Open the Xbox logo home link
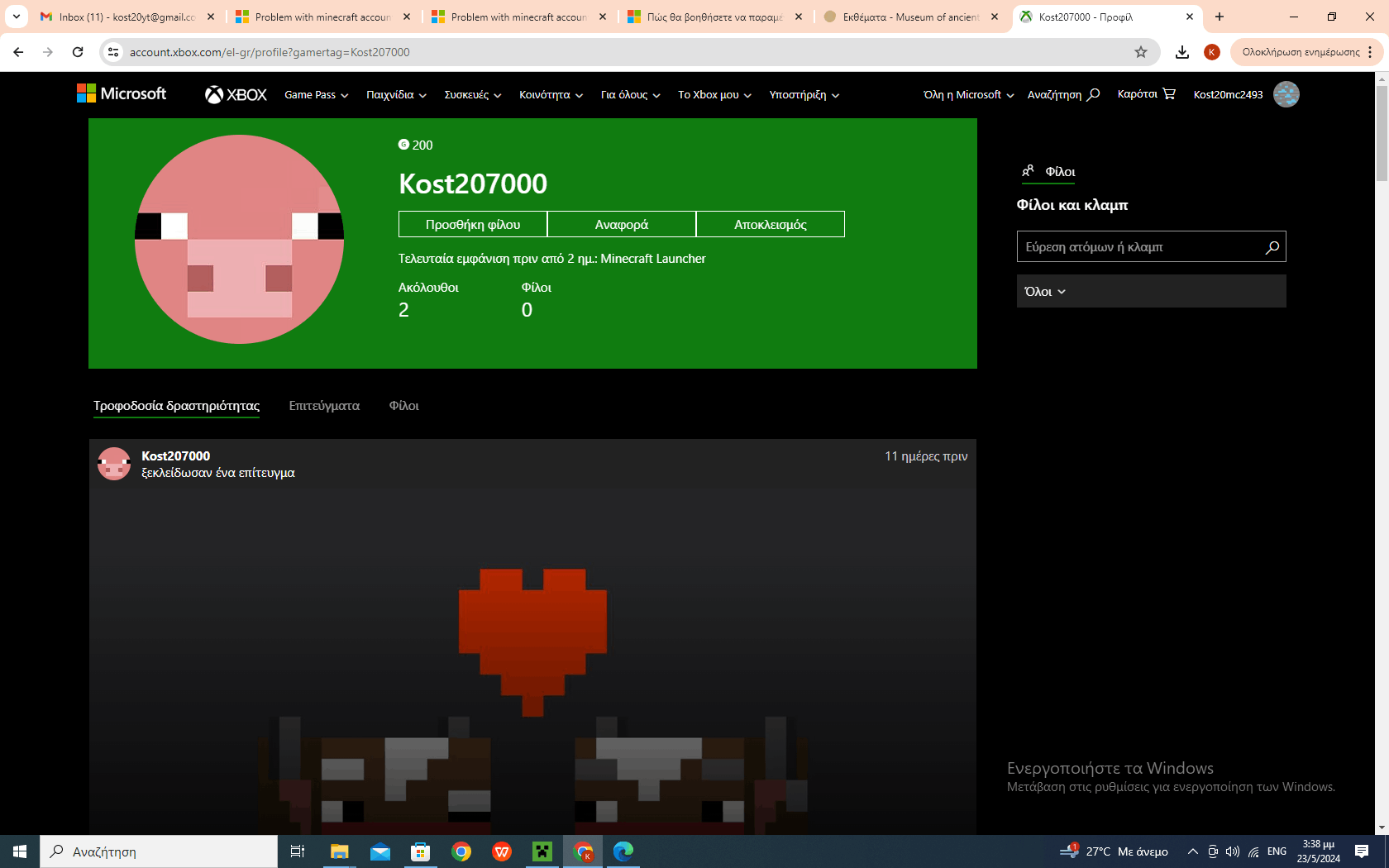 coord(236,95)
